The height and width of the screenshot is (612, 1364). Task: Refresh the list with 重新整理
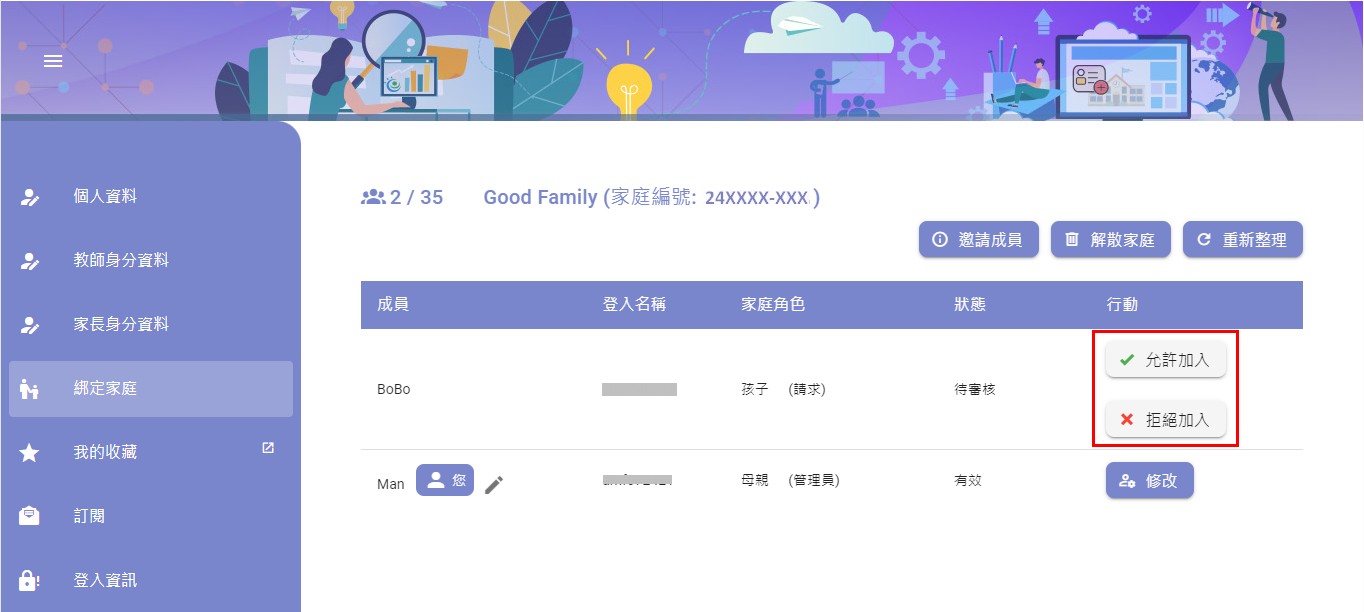click(x=1242, y=240)
